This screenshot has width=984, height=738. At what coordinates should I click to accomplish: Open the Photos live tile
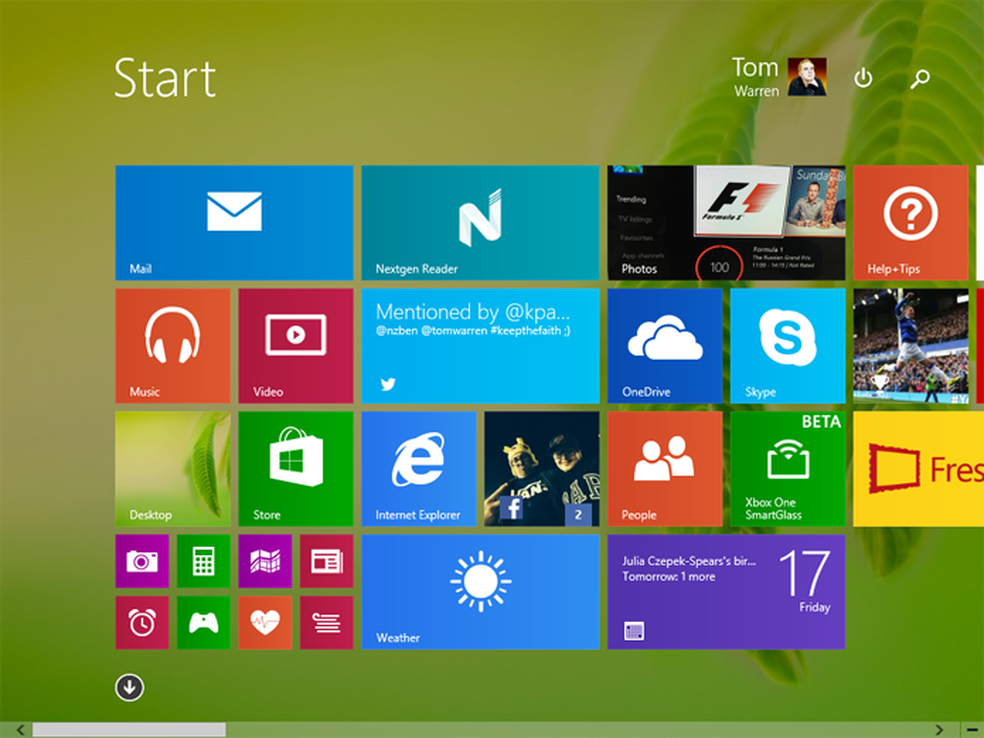pos(726,223)
